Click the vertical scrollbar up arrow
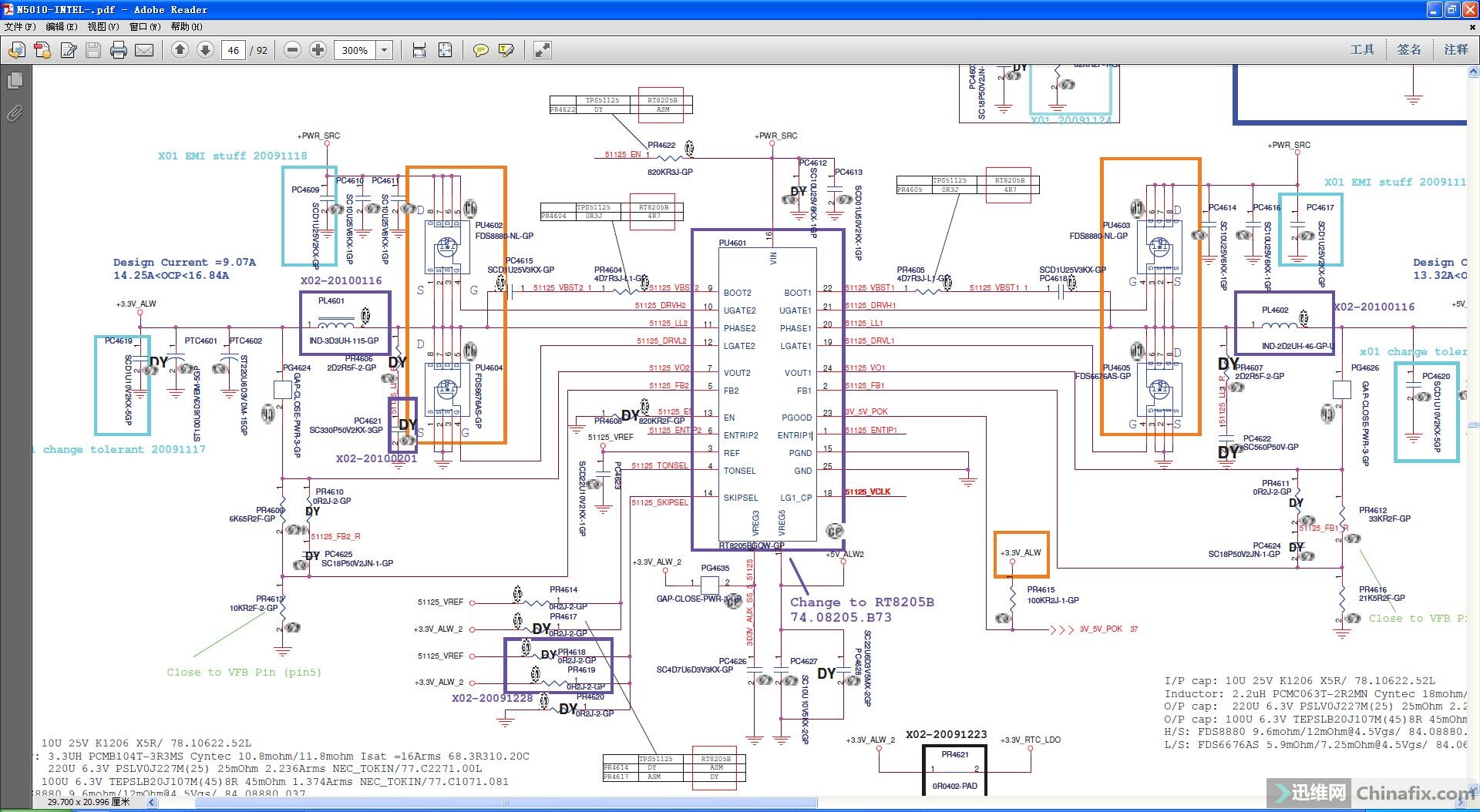1480x812 pixels. [1473, 72]
